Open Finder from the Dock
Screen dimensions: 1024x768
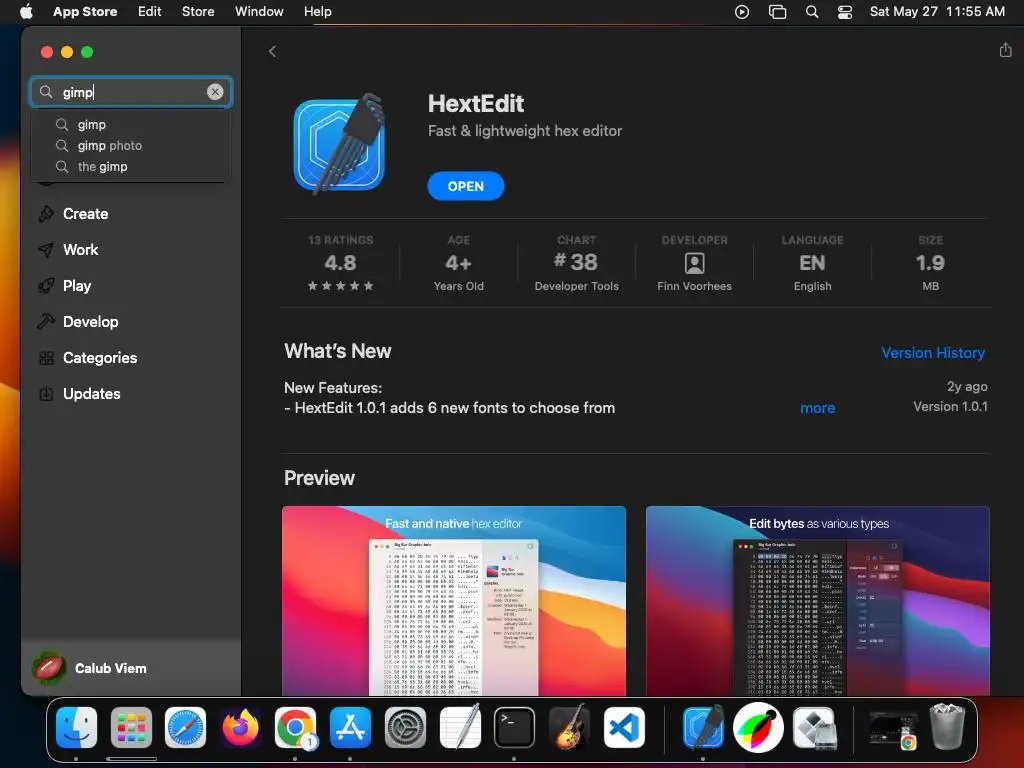[76, 727]
